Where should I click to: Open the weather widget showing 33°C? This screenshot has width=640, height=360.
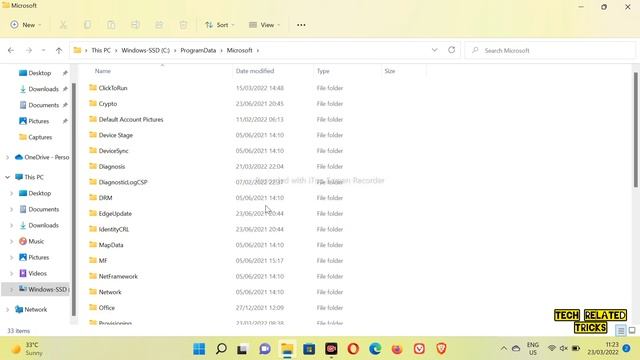pos(27,349)
